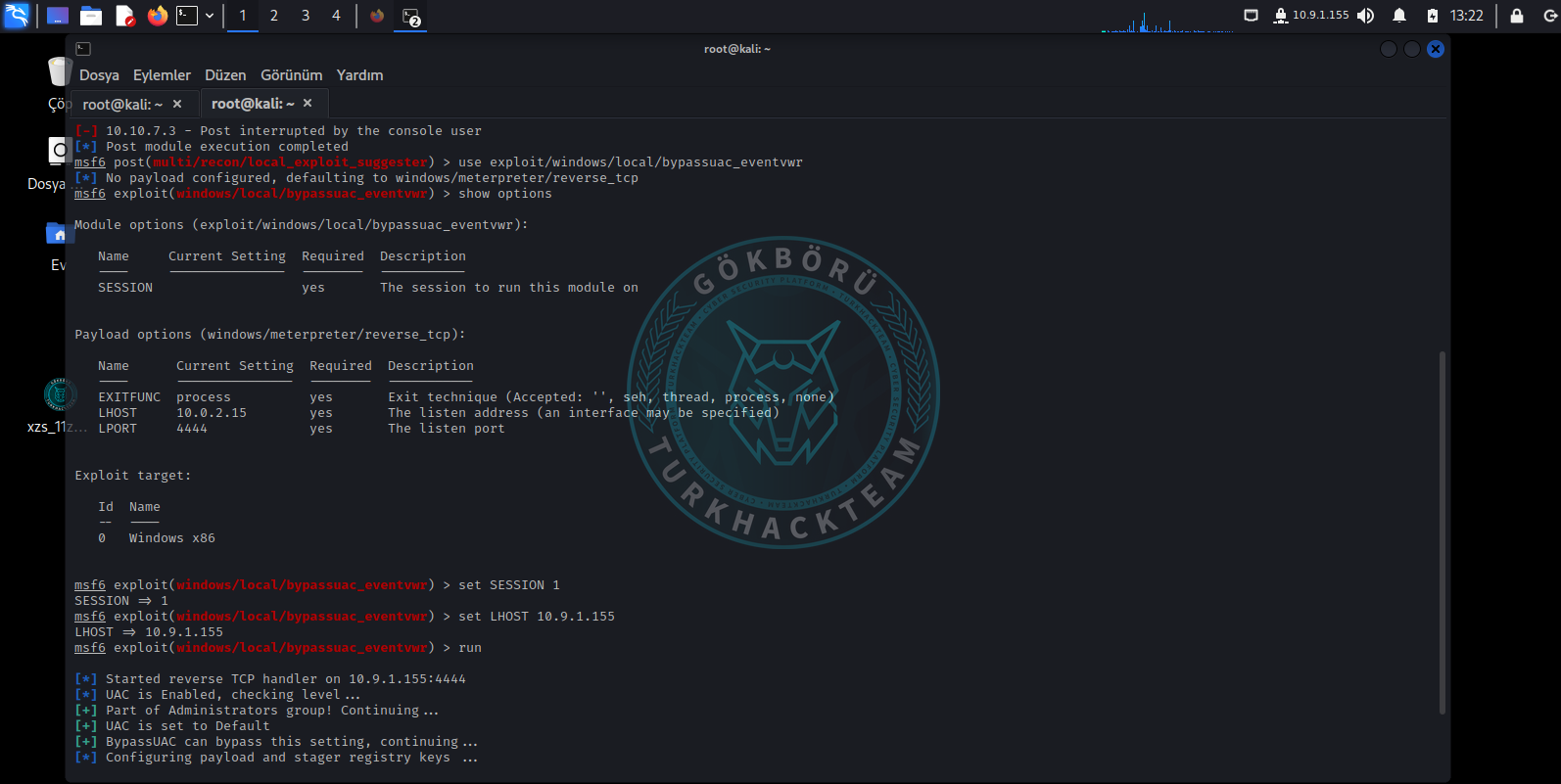Click the 'Exploit target:' heading
This screenshot has width=1561, height=784.
[133, 476]
